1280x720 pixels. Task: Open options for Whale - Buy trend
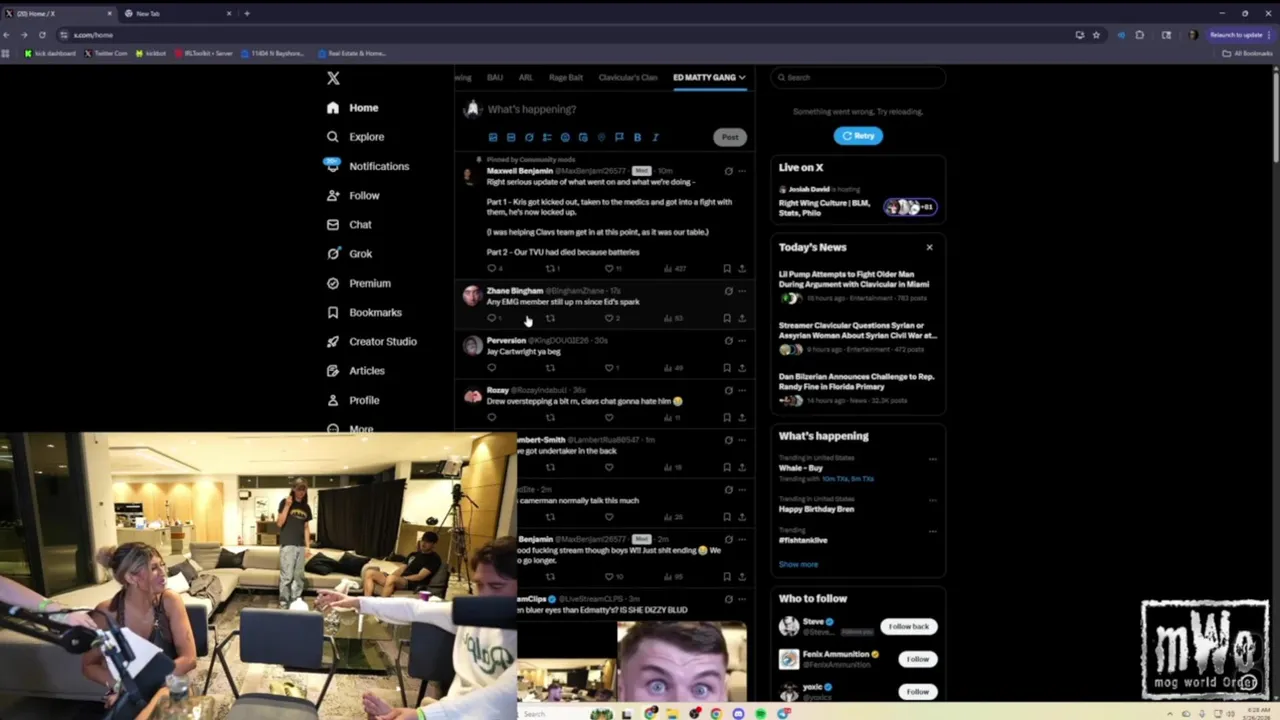[932, 459]
